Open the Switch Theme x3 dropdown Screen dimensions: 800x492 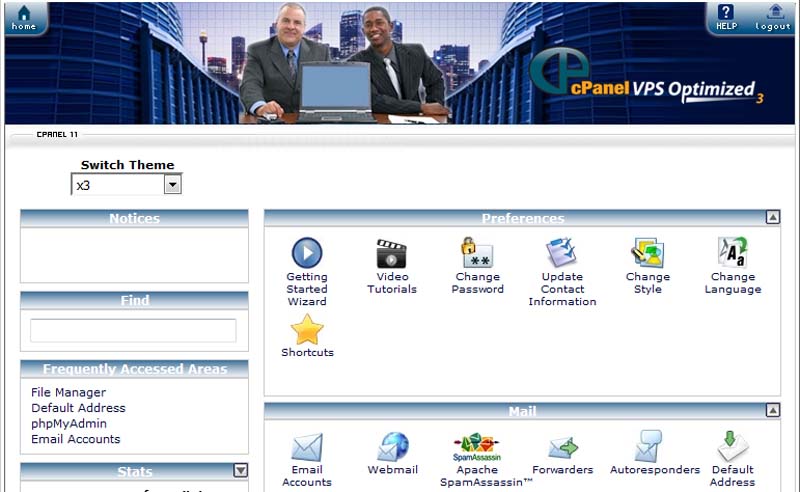[127, 185]
